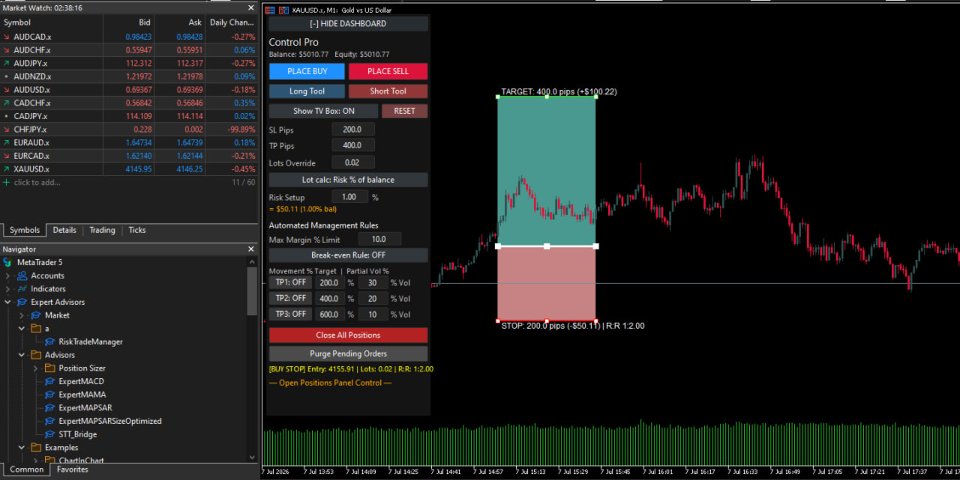960x480 pixels.
Task: Collapse the 'a' folder node
Action: pyautogui.click(x=21, y=329)
